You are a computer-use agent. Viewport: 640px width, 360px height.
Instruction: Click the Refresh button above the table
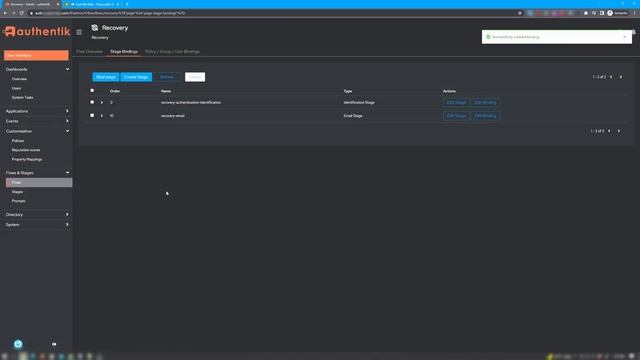point(167,77)
